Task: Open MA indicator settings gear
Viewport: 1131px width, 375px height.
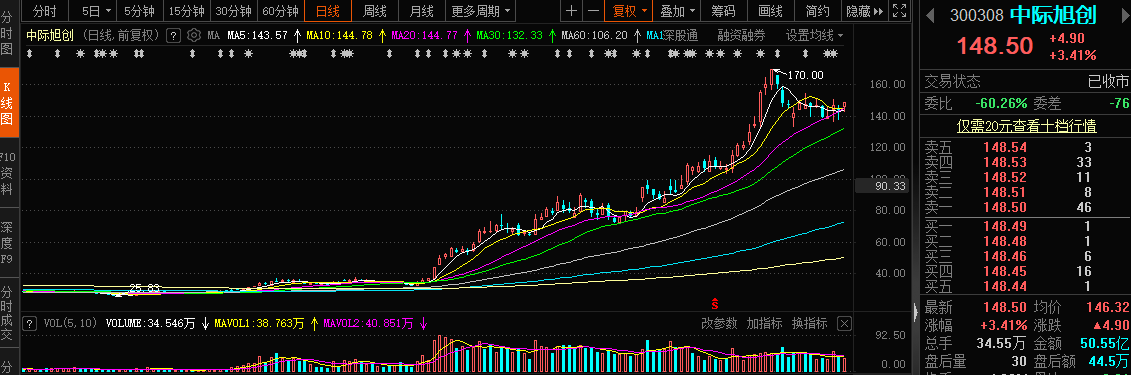Action: click(x=193, y=35)
